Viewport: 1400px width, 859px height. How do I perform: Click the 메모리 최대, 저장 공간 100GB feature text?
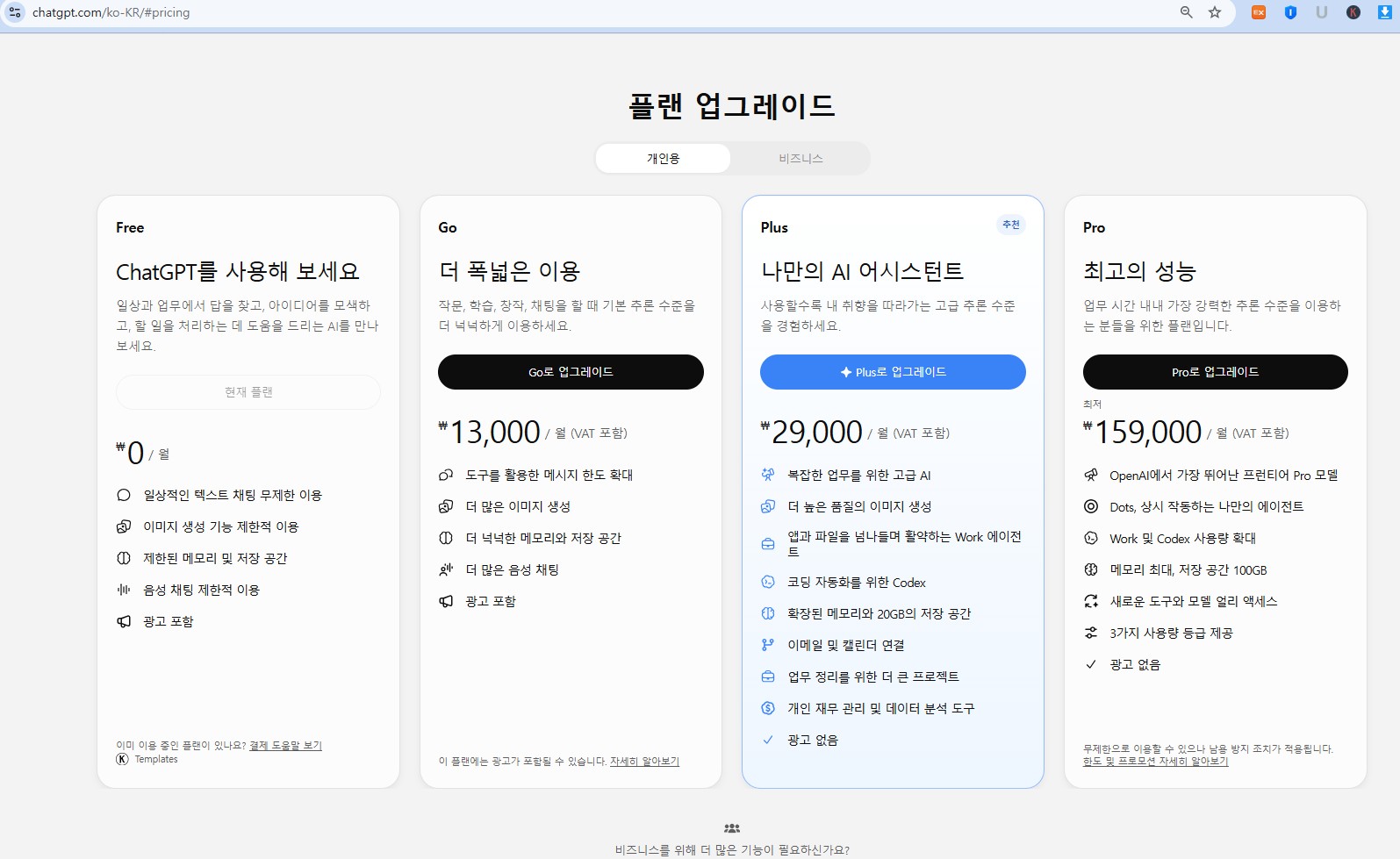coord(1188,569)
